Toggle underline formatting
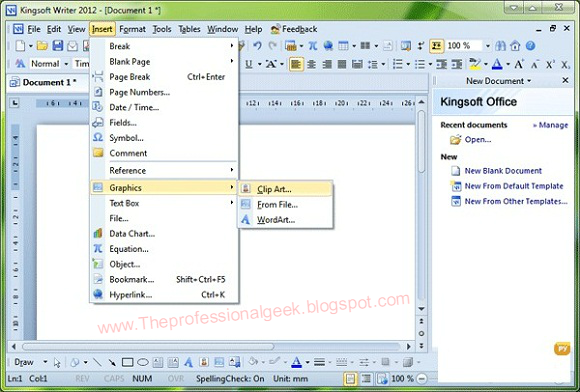 pos(249,64)
